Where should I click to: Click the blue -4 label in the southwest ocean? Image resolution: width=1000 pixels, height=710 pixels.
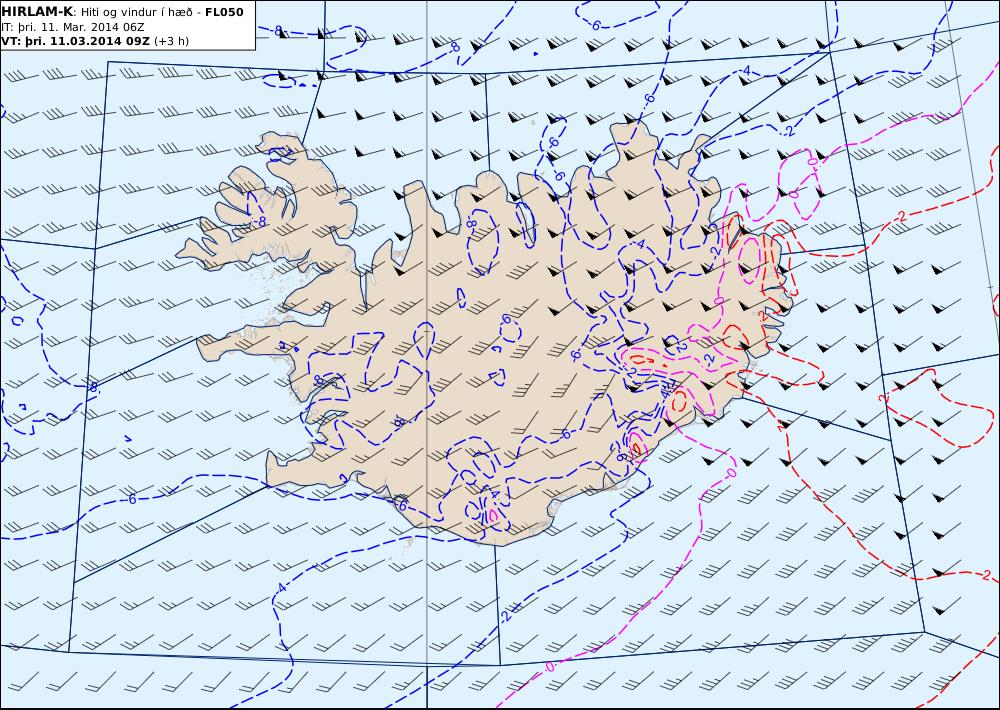tap(281, 588)
